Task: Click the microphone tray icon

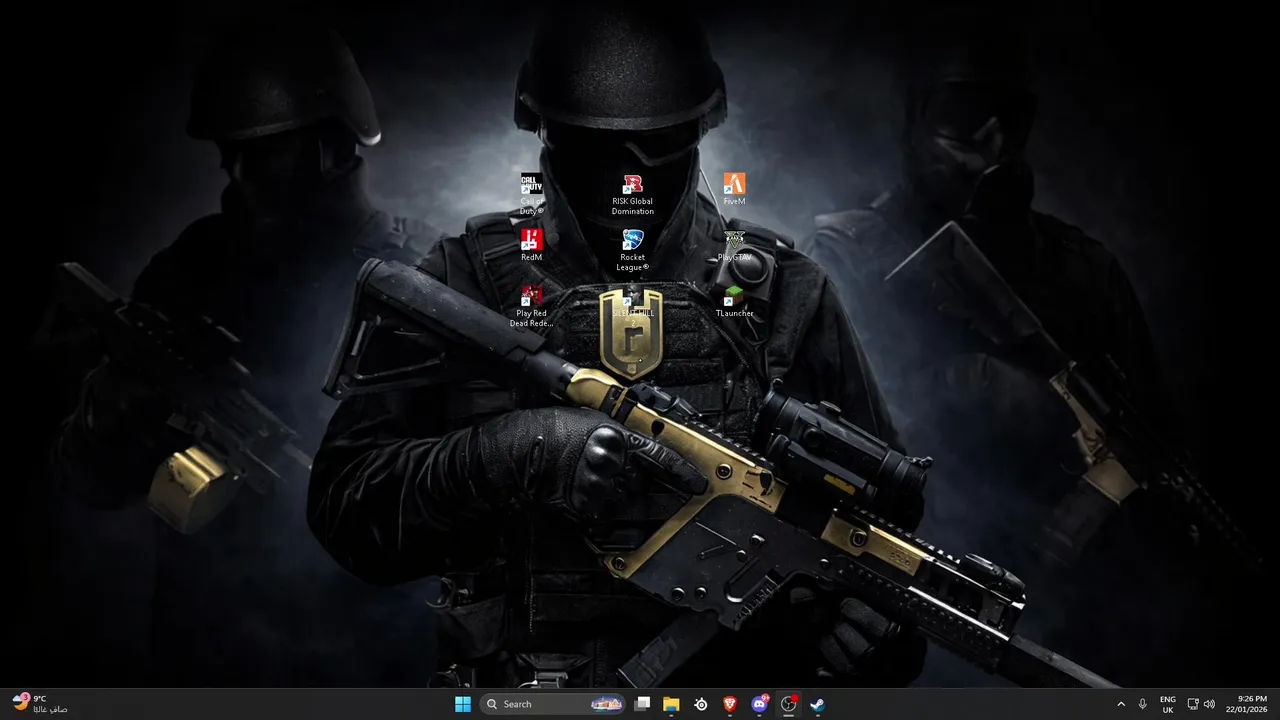Action: [1143, 704]
